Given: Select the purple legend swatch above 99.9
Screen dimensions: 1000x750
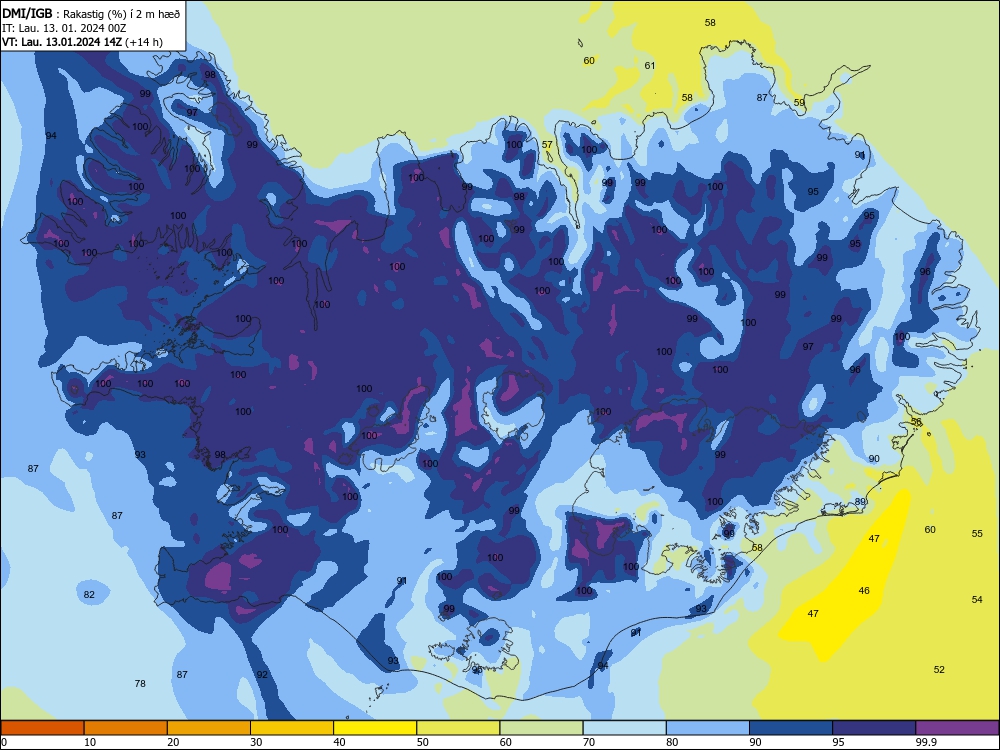Looking at the screenshot, I should (957, 728).
